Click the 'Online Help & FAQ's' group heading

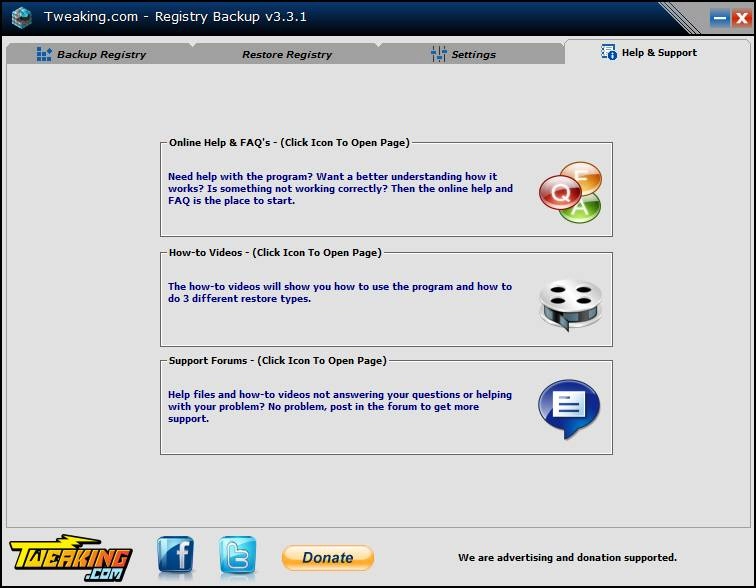click(289, 143)
